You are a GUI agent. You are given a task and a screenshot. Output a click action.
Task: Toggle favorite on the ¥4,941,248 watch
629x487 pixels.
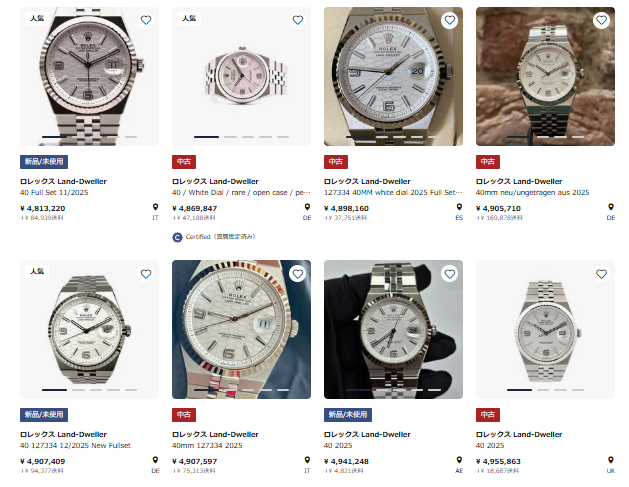pyautogui.click(x=449, y=273)
